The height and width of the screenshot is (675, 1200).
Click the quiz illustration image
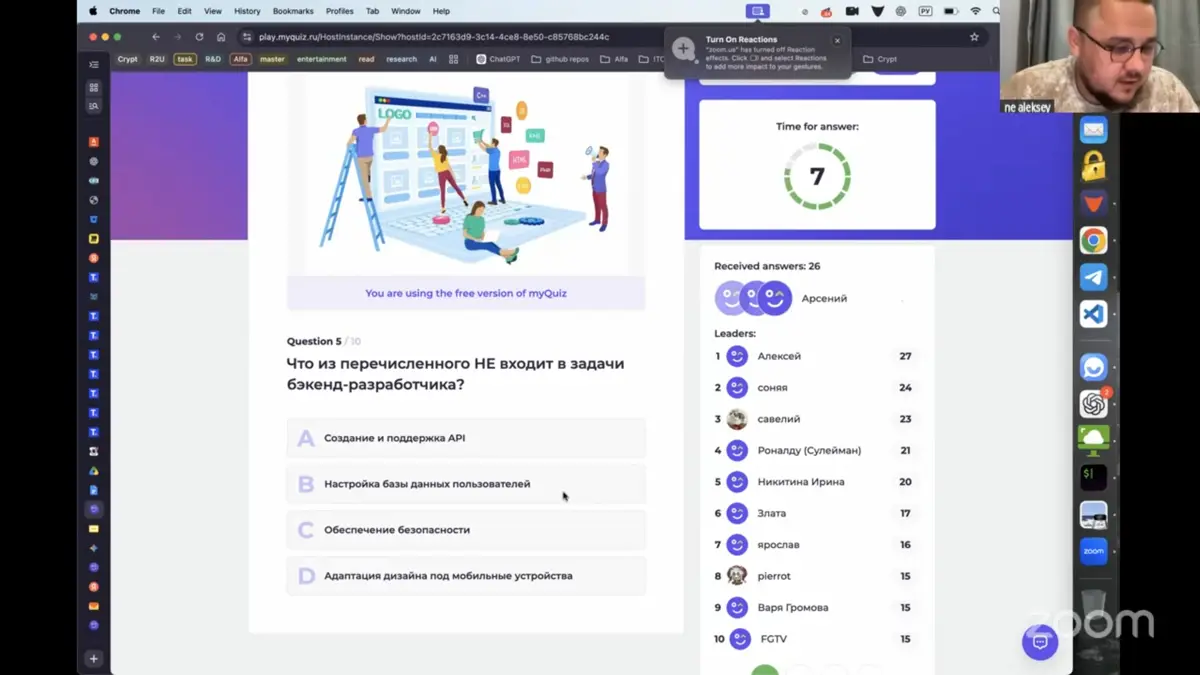(466, 175)
